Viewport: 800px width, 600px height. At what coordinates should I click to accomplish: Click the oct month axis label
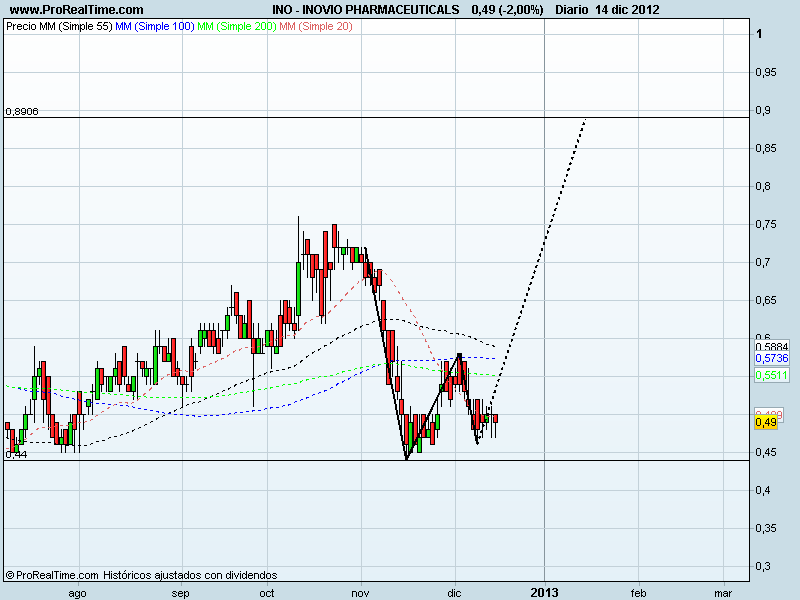(266, 593)
